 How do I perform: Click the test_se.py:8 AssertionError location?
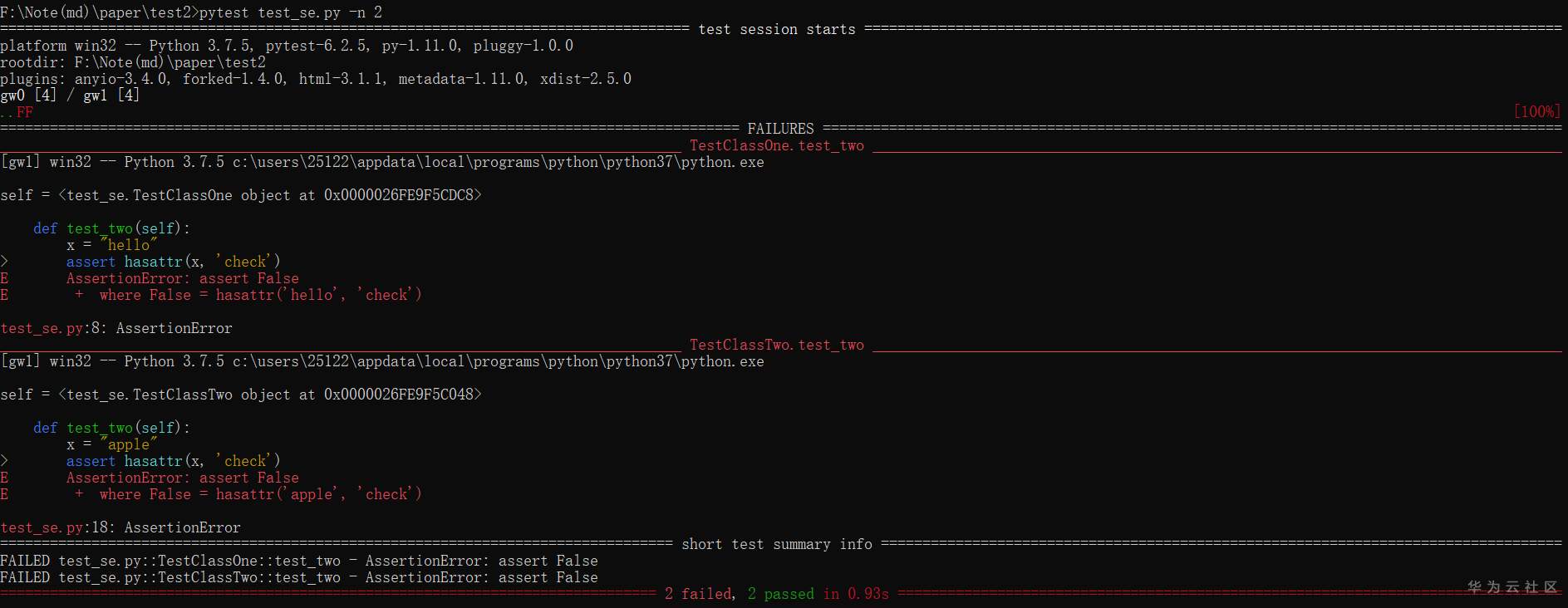116,328
